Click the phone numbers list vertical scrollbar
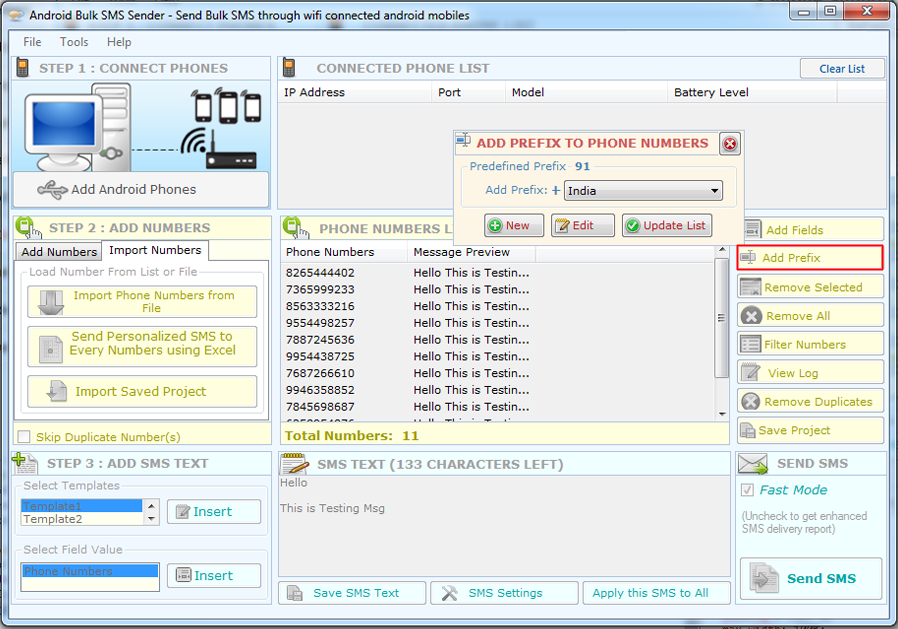 tap(722, 318)
